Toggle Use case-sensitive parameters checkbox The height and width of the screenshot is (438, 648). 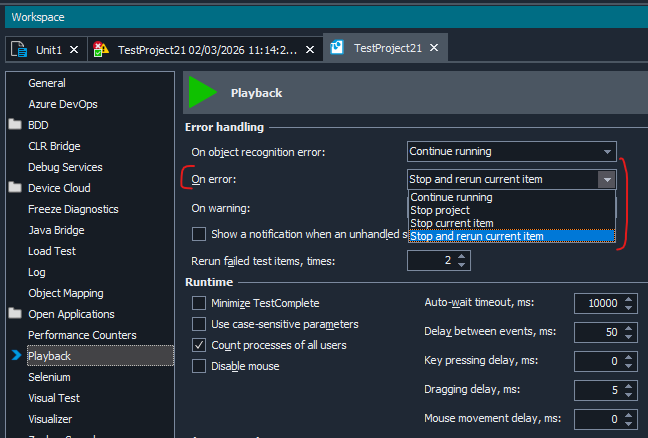click(x=199, y=324)
